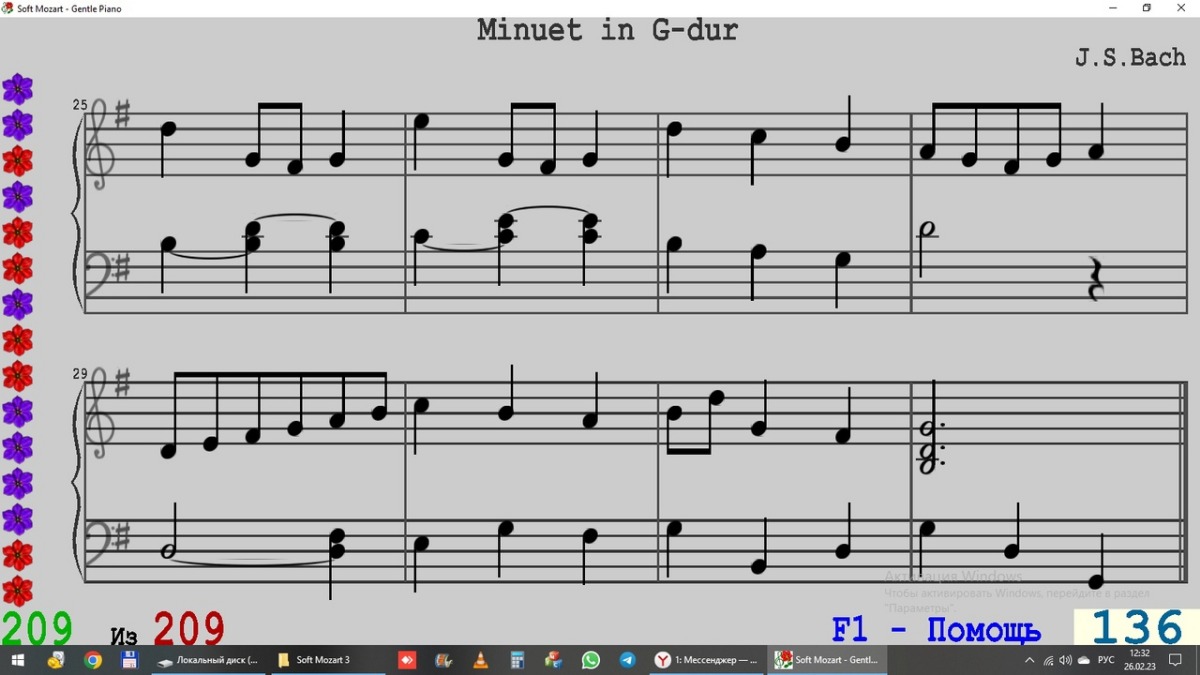Show hidden system tray icons

pyautogui.click(x=1030, y=660)
